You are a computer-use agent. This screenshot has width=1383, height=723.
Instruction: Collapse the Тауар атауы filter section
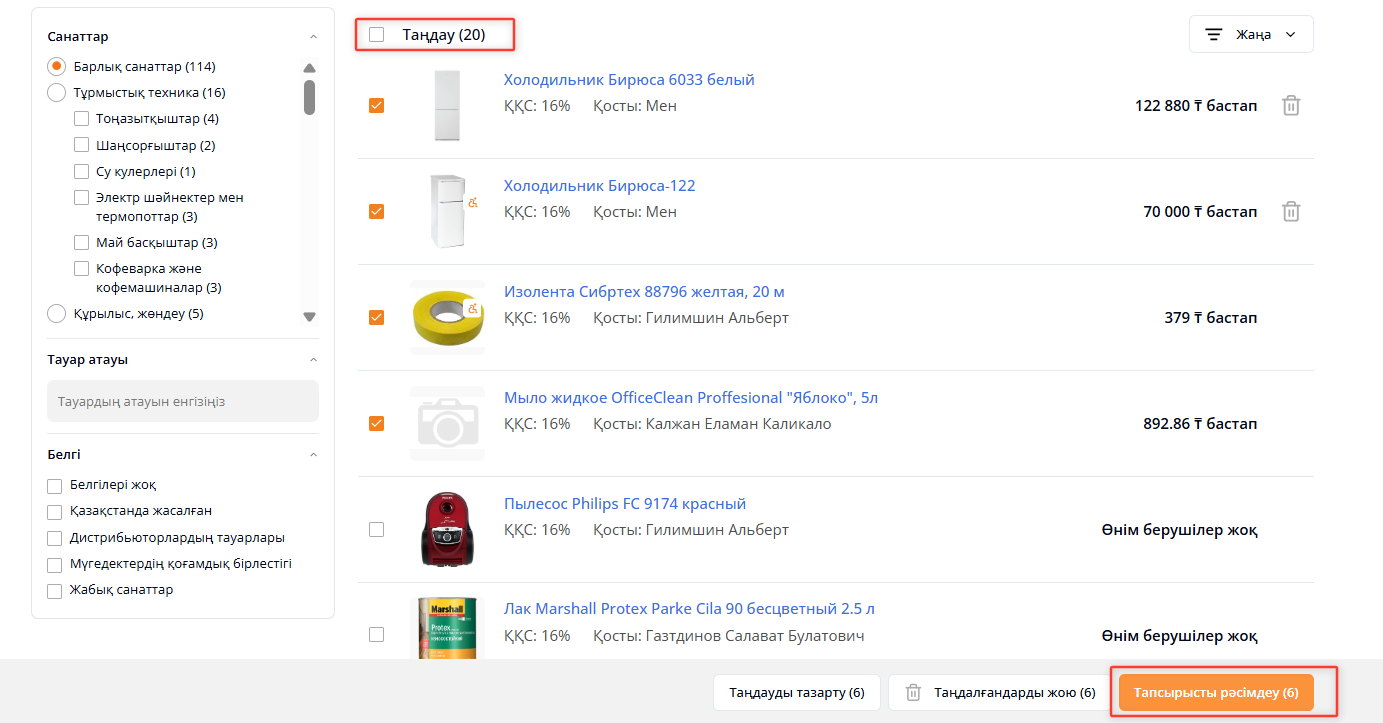(x=313, y=360)
